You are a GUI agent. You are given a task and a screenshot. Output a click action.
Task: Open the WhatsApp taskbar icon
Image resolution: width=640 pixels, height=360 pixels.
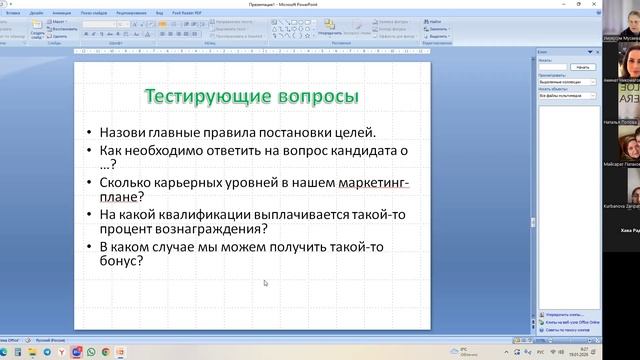[x=91, y=352]
